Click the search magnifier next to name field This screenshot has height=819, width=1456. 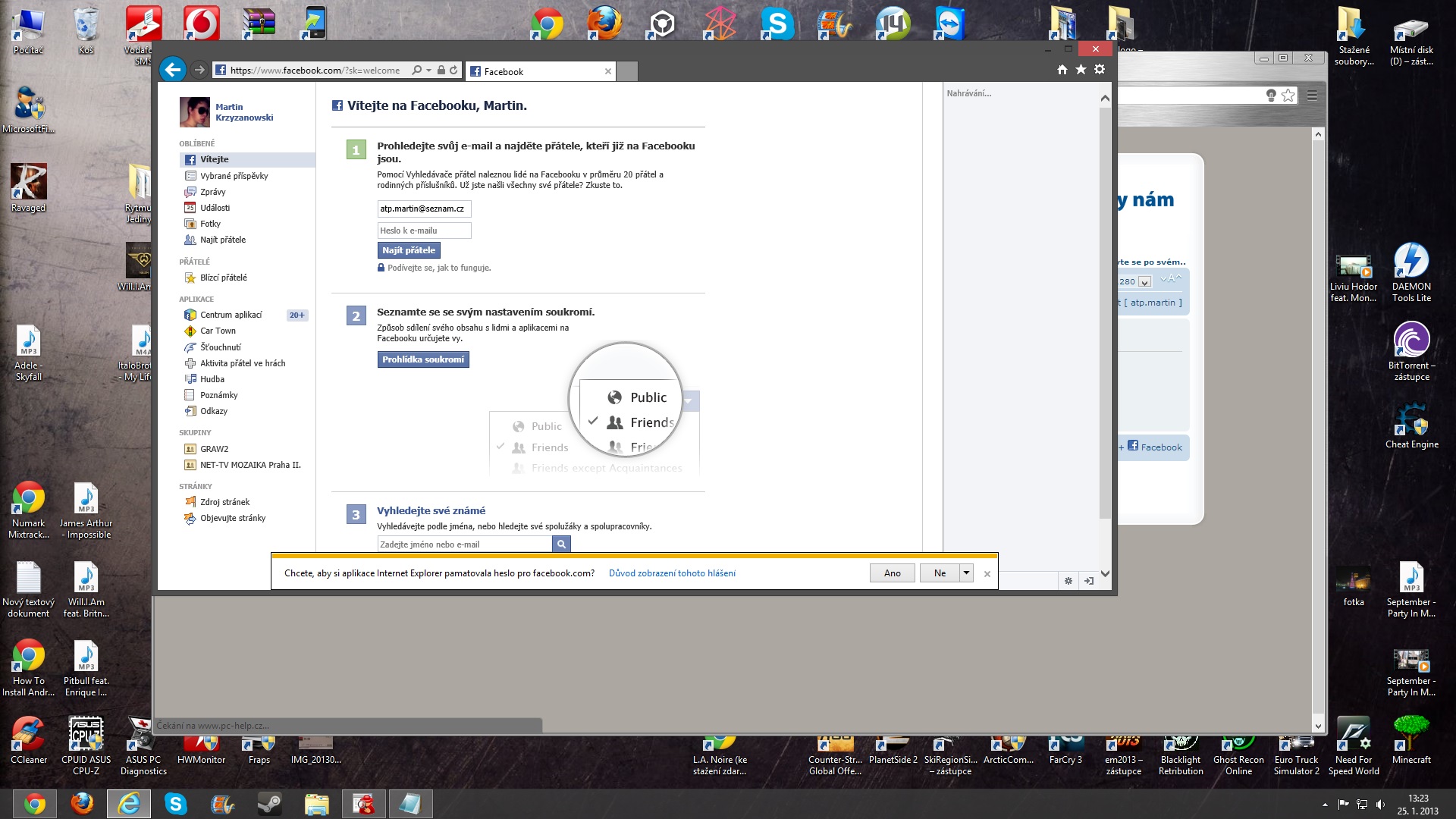click(561, 544)
